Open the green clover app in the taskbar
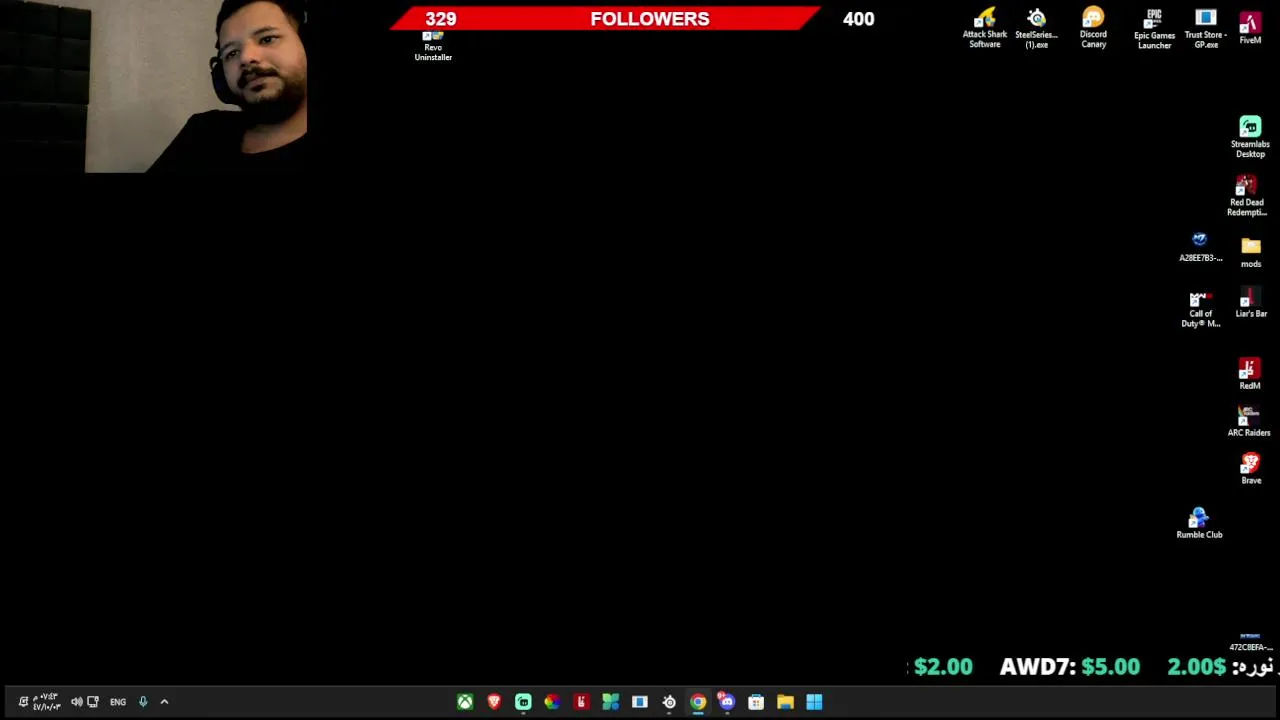1280x720 pixels. coord(610,702)
